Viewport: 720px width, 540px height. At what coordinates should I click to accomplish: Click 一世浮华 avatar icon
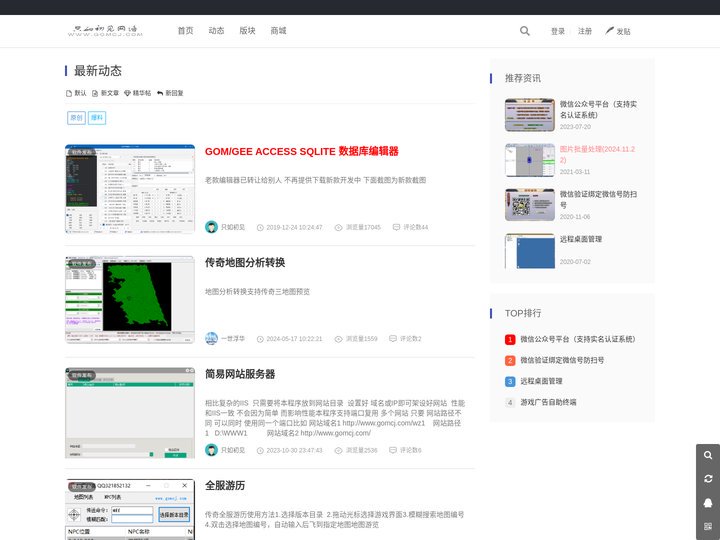[x=211, y=339]
